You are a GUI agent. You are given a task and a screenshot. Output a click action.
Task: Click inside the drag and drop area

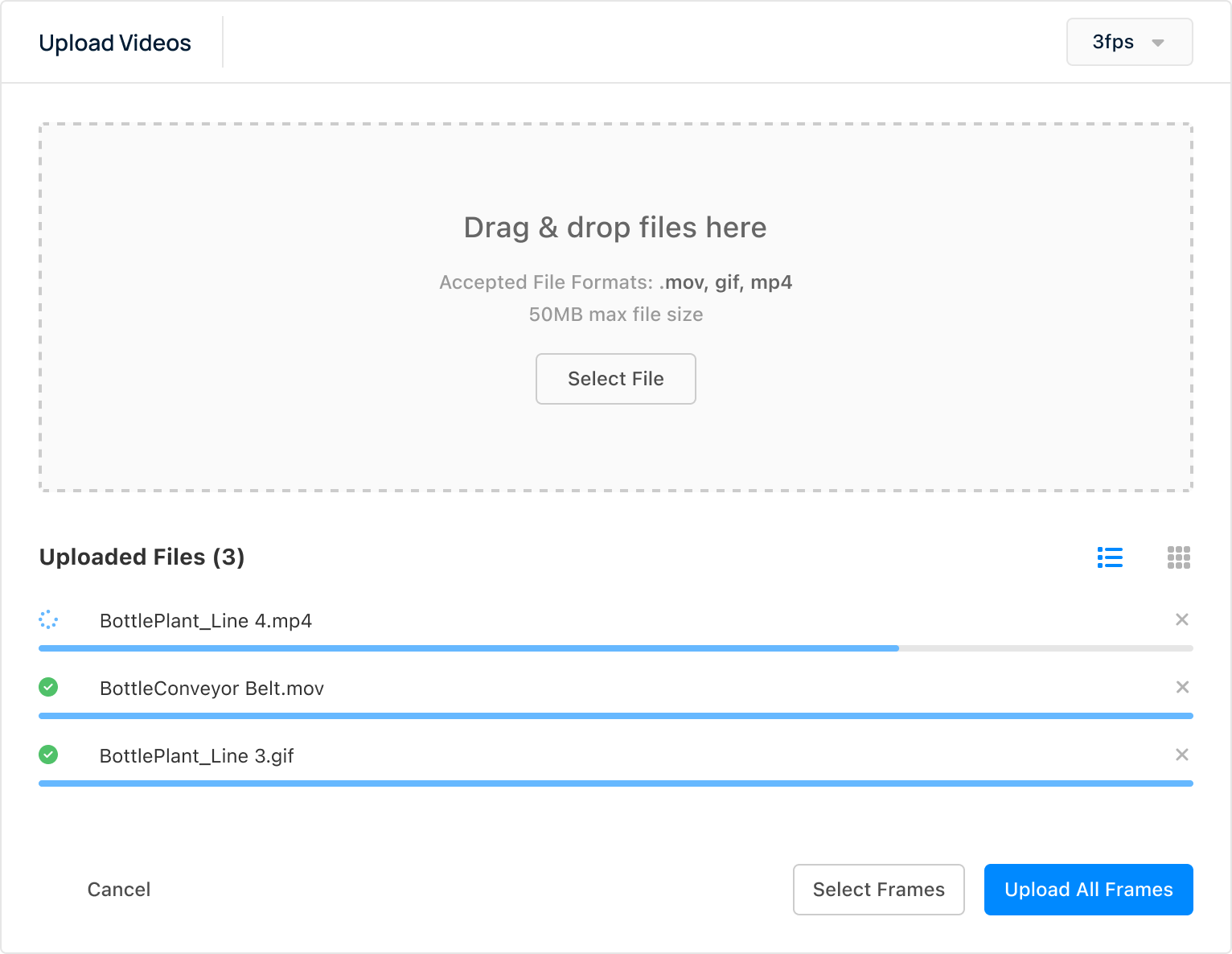[616, 306]
